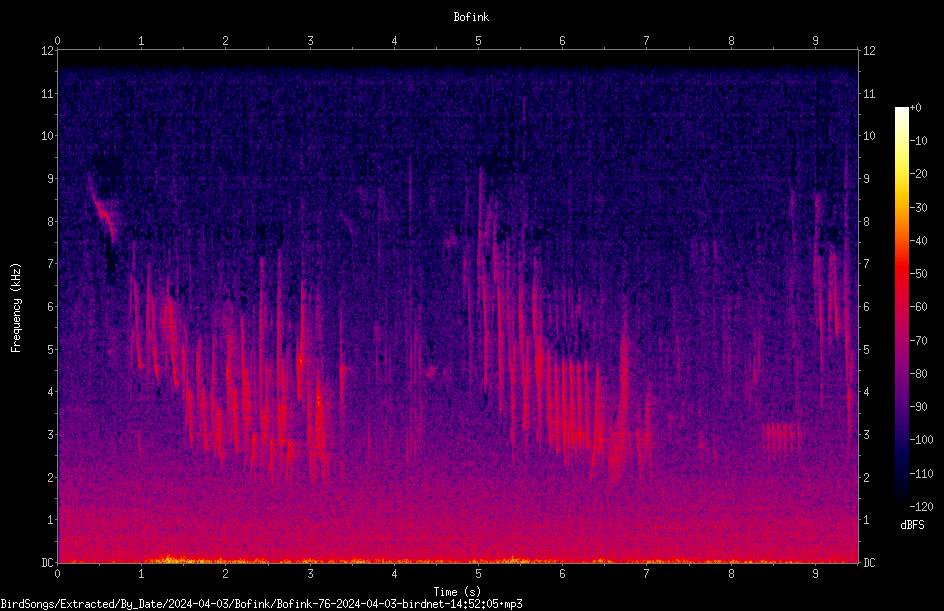Click the -50 label on color scale

[x=918, y=273]
